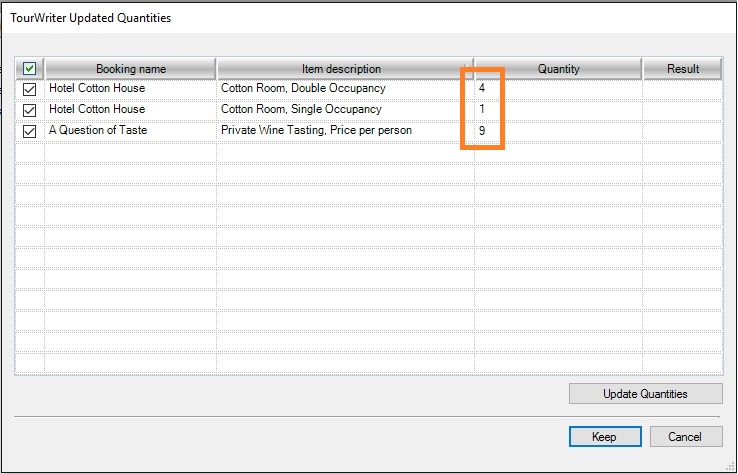Click the Cotton Room, Double Occupancy description
738x474 pixels.
click(x=344, y=89)
